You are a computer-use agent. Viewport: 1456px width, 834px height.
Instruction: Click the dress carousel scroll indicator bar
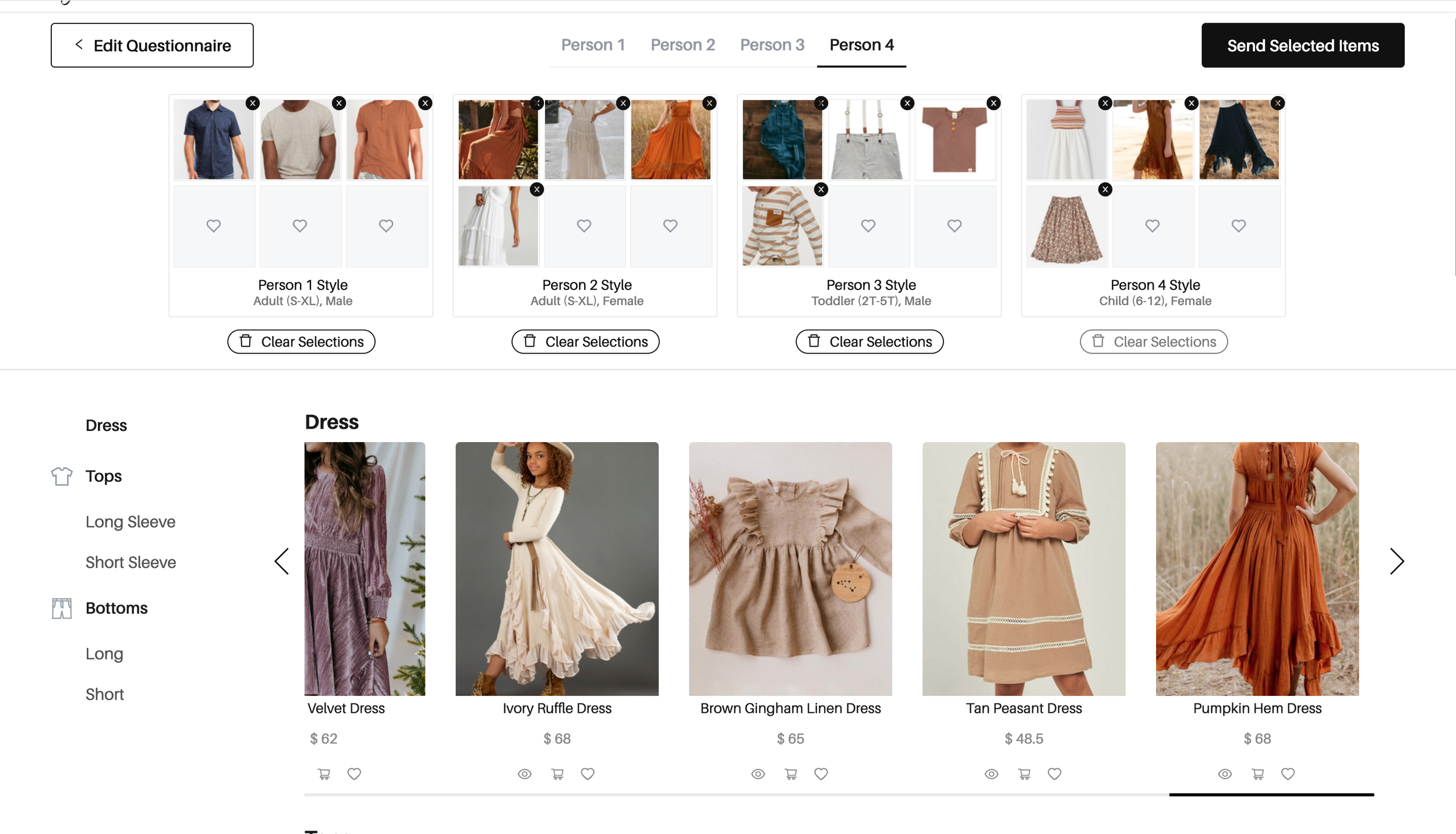1271,794
